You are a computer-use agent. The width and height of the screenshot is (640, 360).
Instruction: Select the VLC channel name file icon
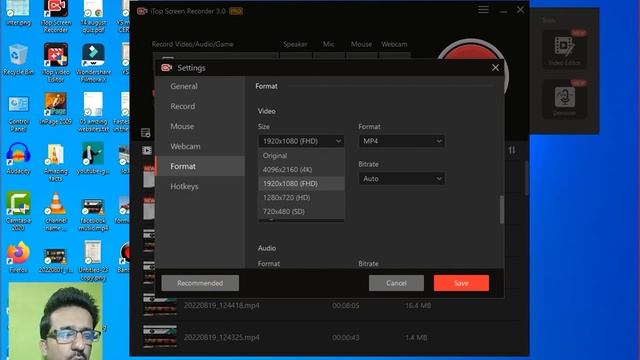(56, 211)
